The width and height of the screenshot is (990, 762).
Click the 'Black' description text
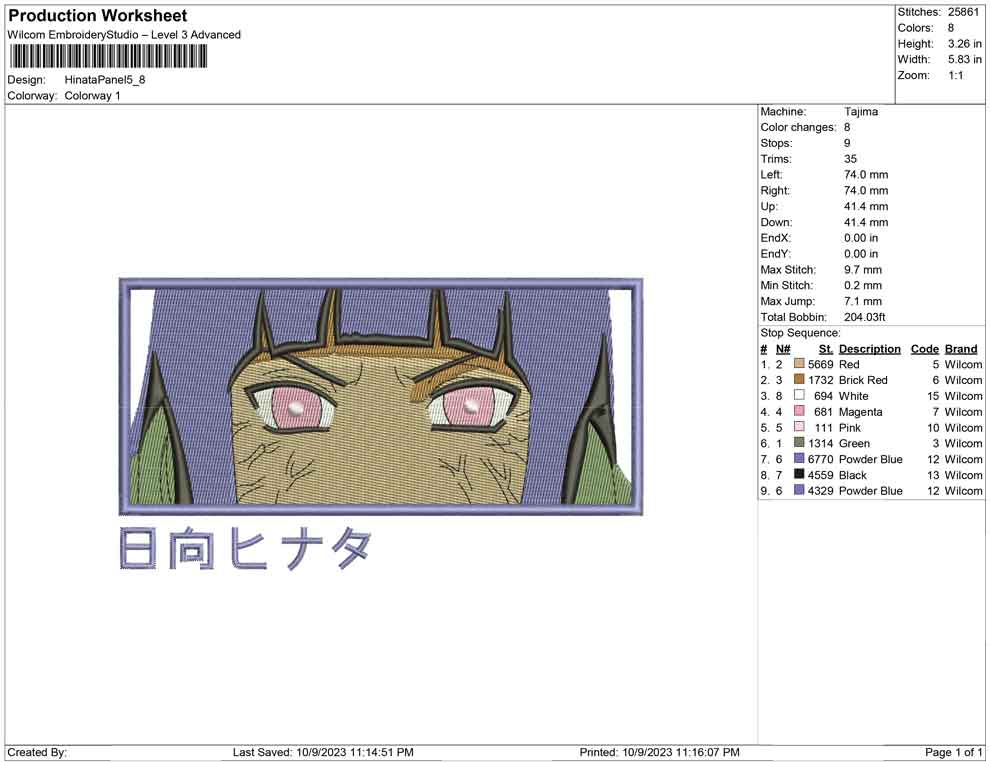pyautogui.click(x=853, y=475)
